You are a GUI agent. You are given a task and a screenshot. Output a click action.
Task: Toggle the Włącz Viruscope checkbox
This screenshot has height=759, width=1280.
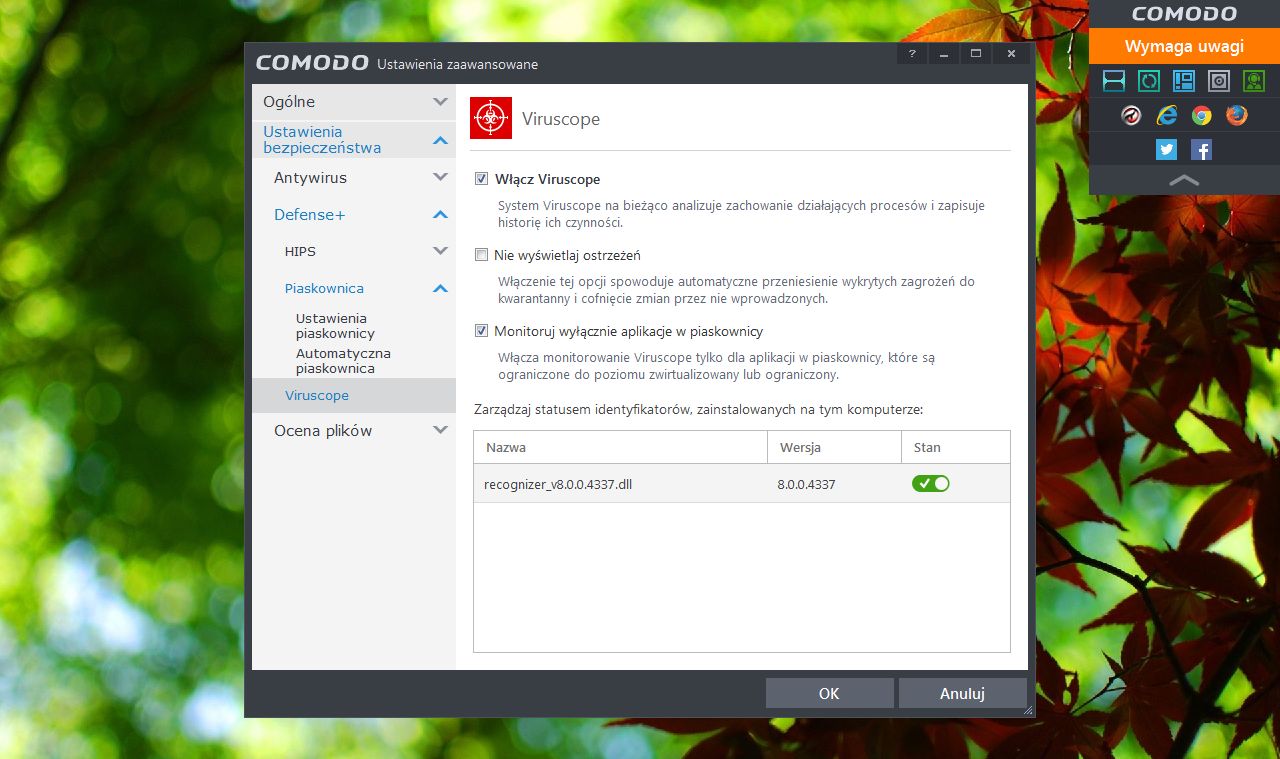pyautogui.click(x=482, y=180)
